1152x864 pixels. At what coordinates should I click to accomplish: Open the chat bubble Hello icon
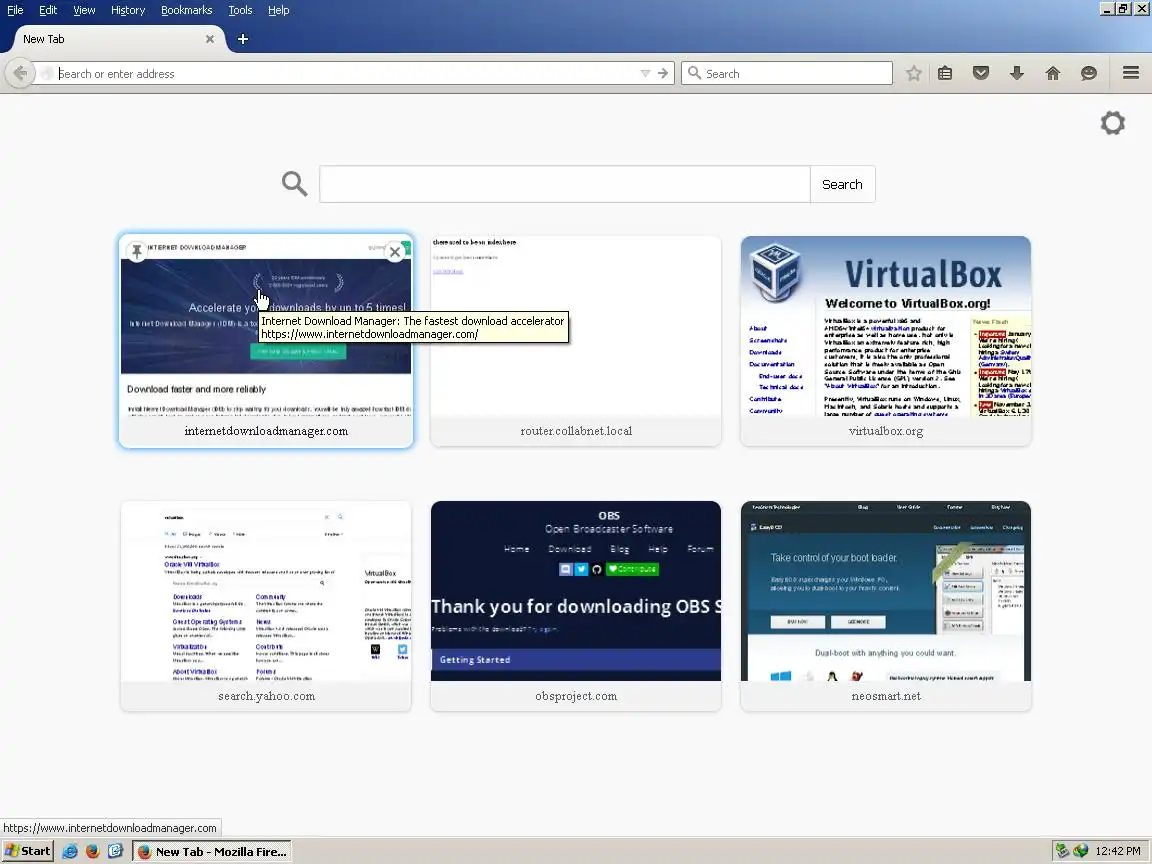[x=1089, y=73]
